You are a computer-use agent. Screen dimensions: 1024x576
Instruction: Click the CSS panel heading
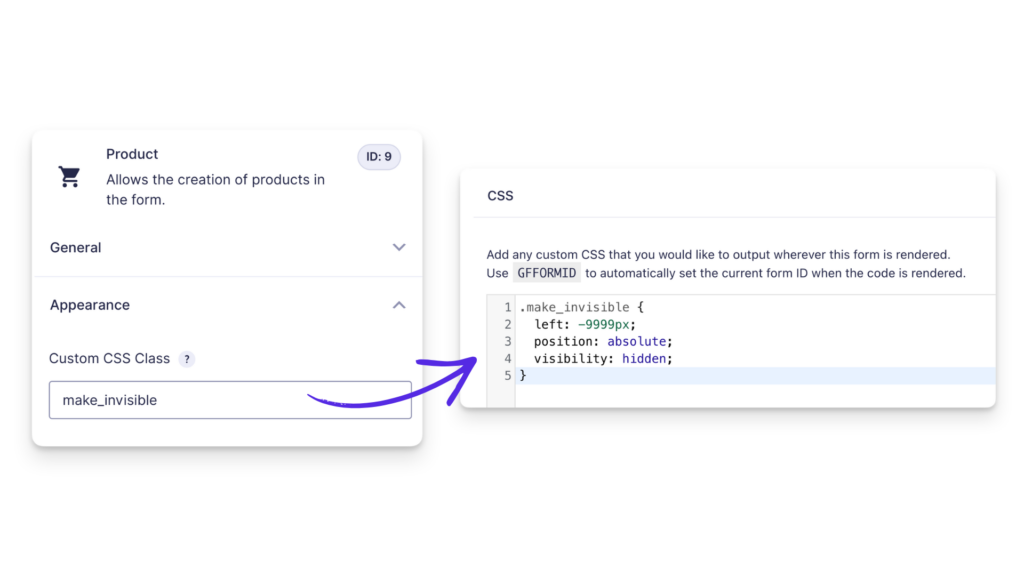point(500,196)
